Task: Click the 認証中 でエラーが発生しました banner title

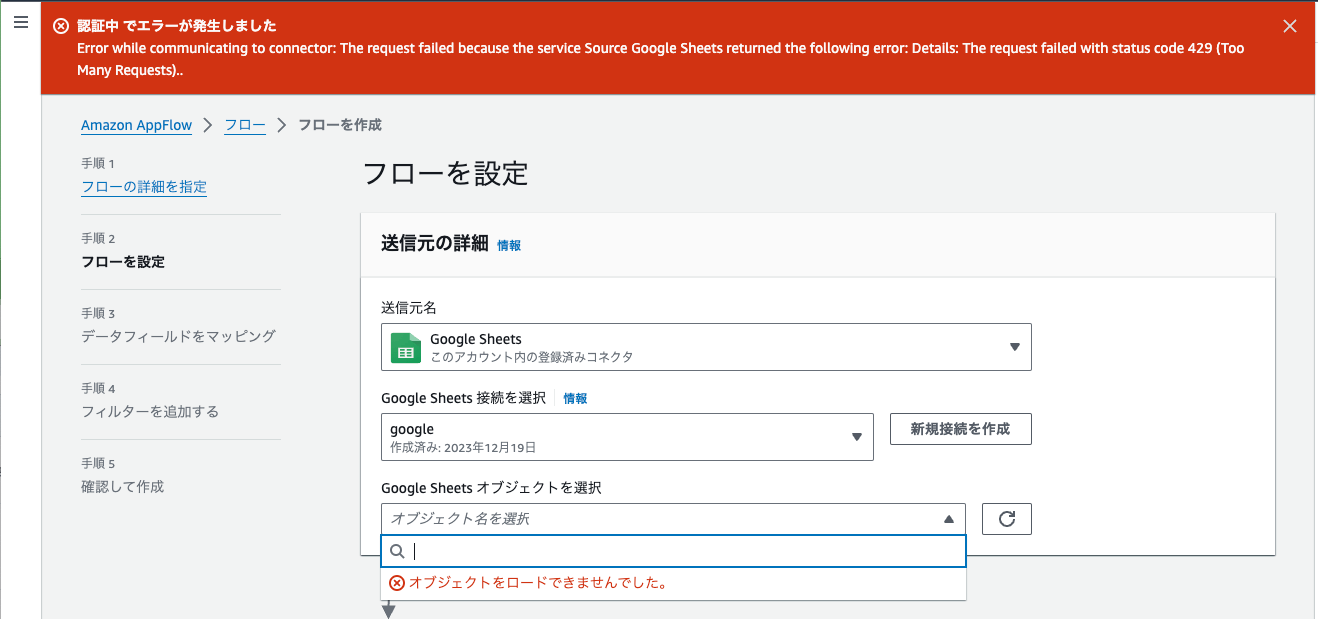Action: (177, 26)
